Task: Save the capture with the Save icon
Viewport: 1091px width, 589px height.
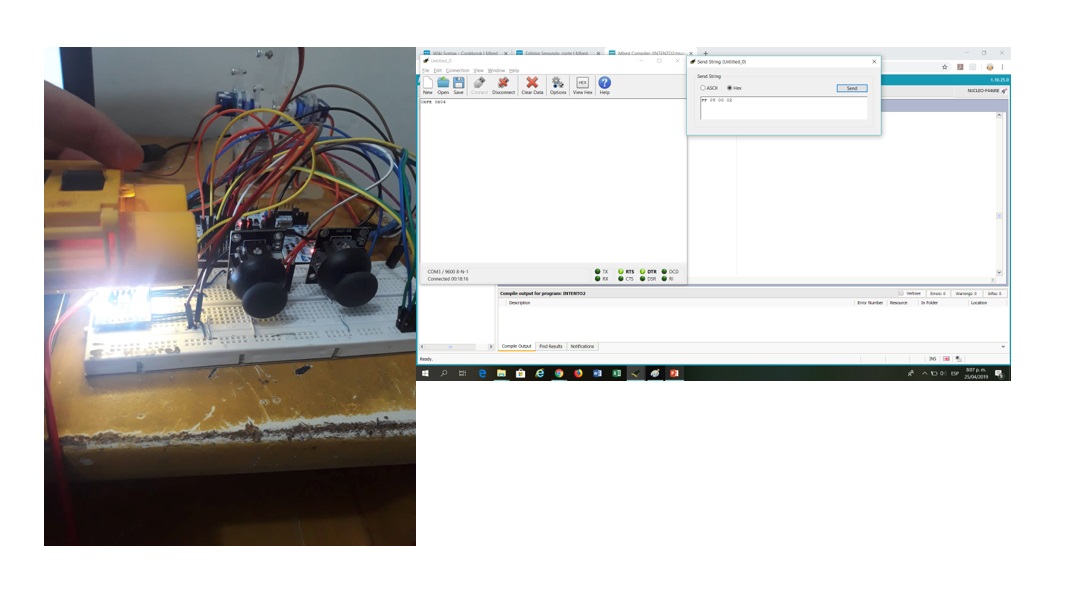Action: tap(458, 85)
